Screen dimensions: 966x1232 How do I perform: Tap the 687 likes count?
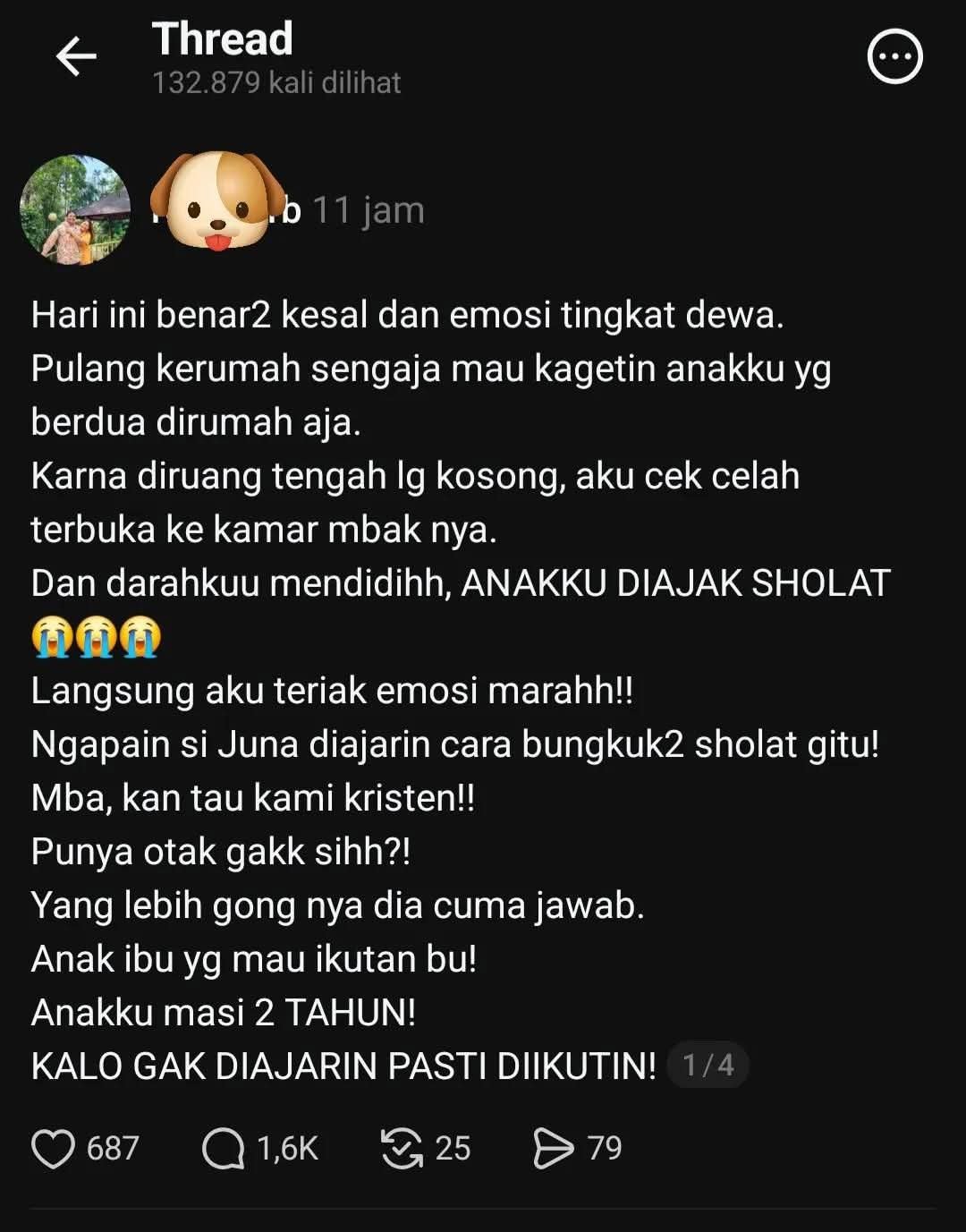[113, 1149]
